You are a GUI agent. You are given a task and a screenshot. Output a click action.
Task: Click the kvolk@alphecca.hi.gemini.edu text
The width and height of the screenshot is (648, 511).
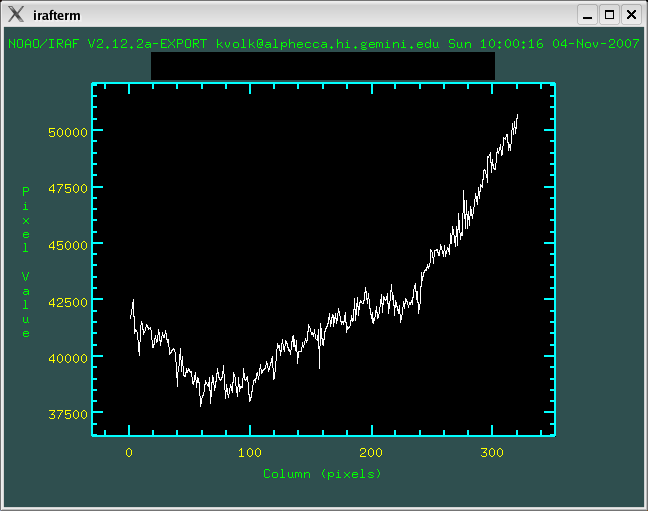click(327, 44)
